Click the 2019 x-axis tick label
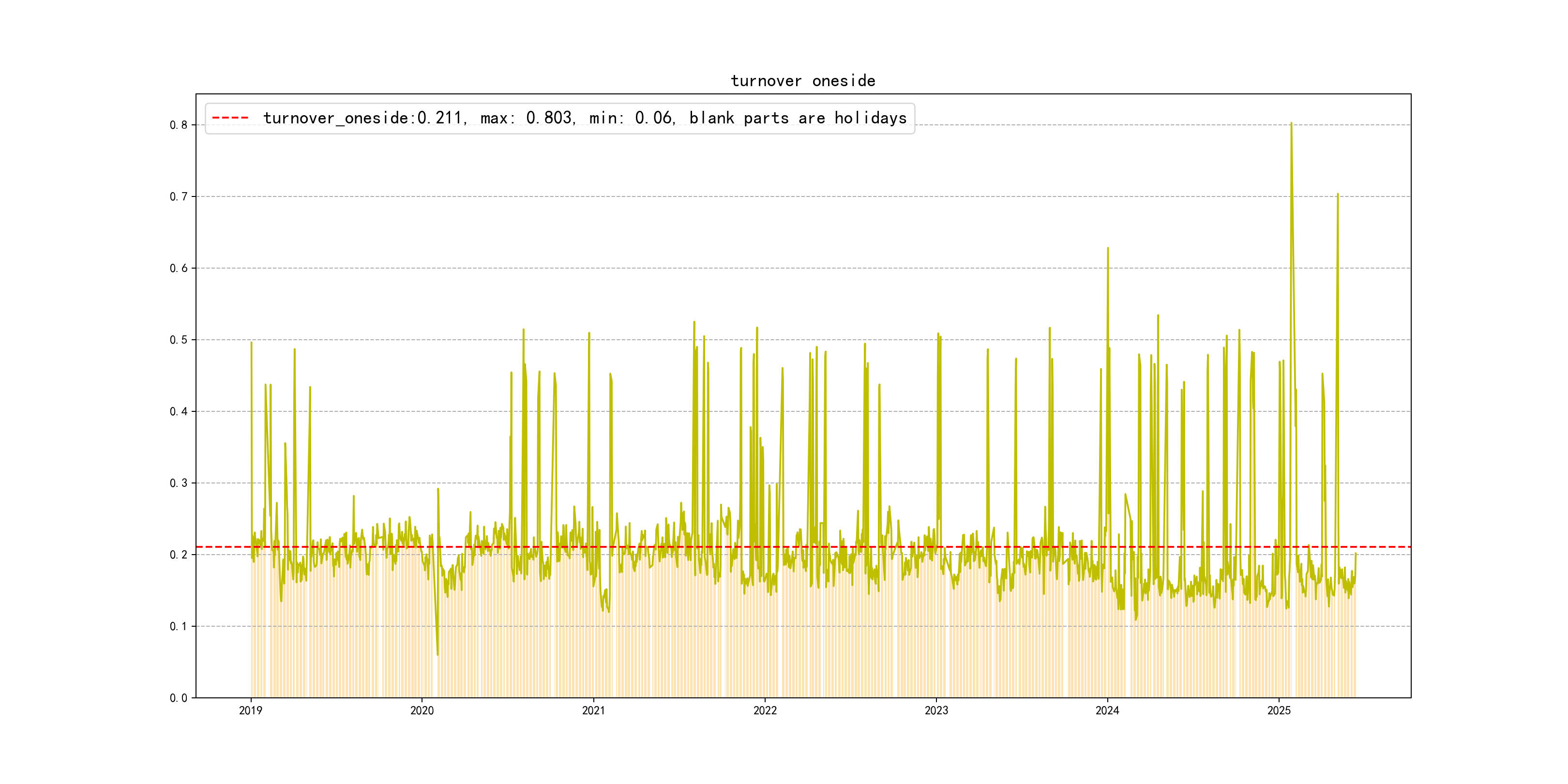This screenshot has width=1568, height=784. tap(250, 710)
